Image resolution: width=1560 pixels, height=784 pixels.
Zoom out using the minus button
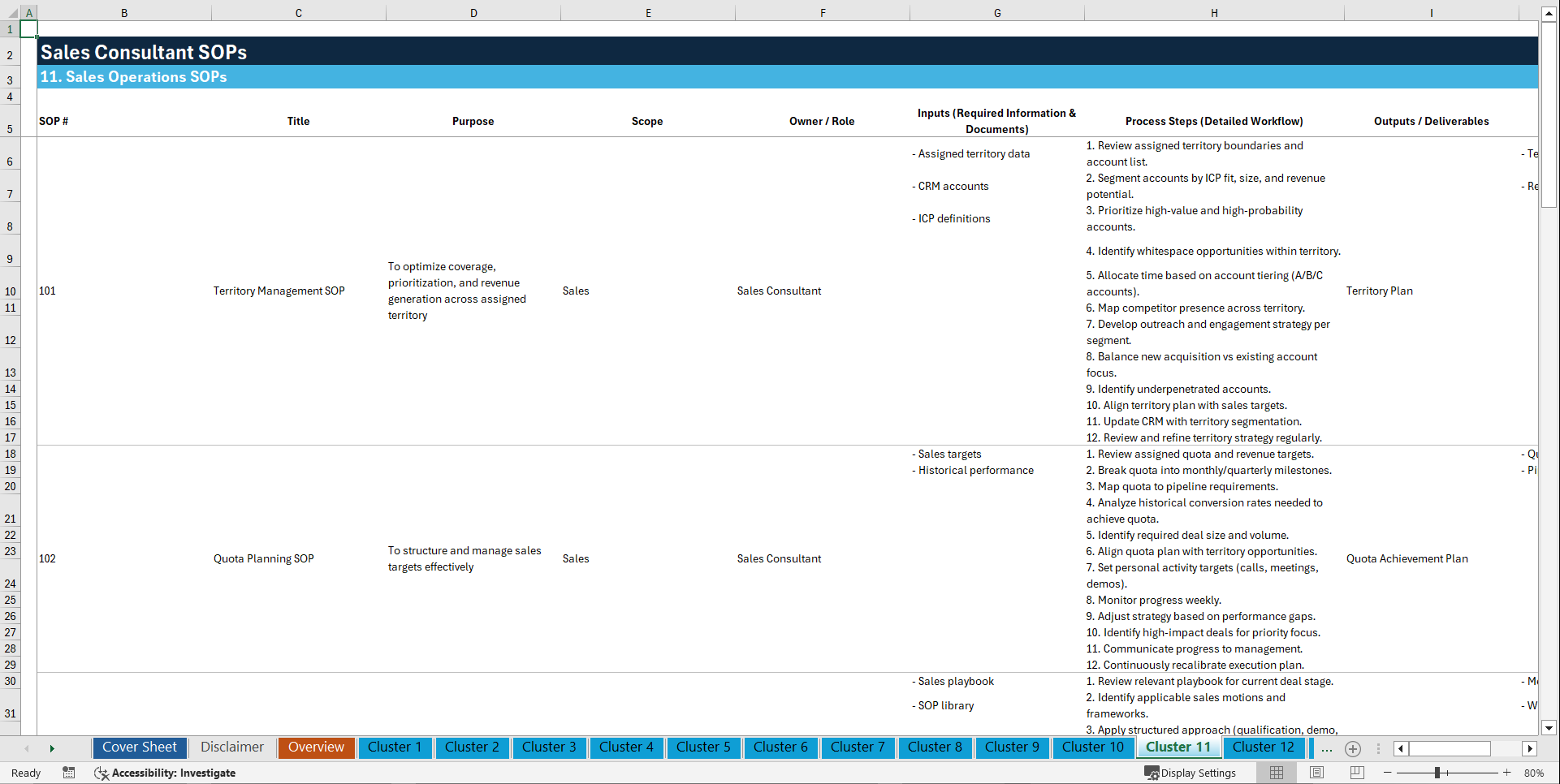pyautogui.click(x=1388, y=773)
